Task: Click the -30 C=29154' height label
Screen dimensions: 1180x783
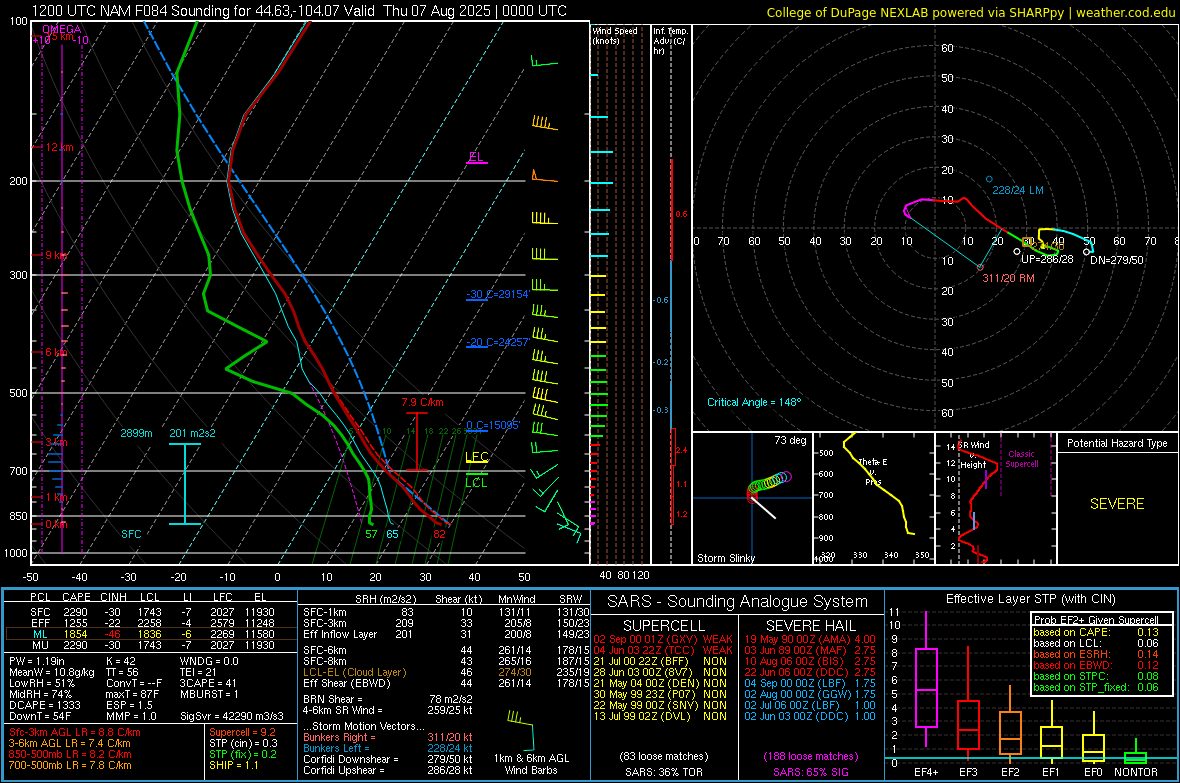Action: [497, 294]
